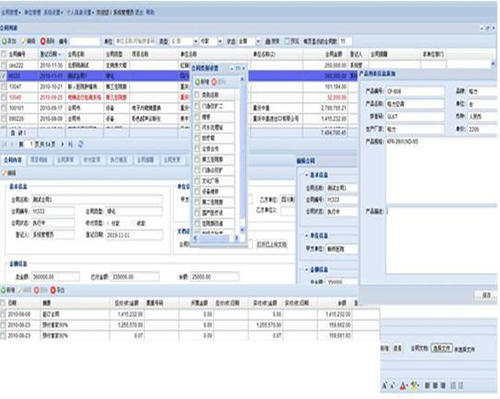500x399 pixels.
Task: Click the choose file button for the contract document
Action: coord(442,348)
